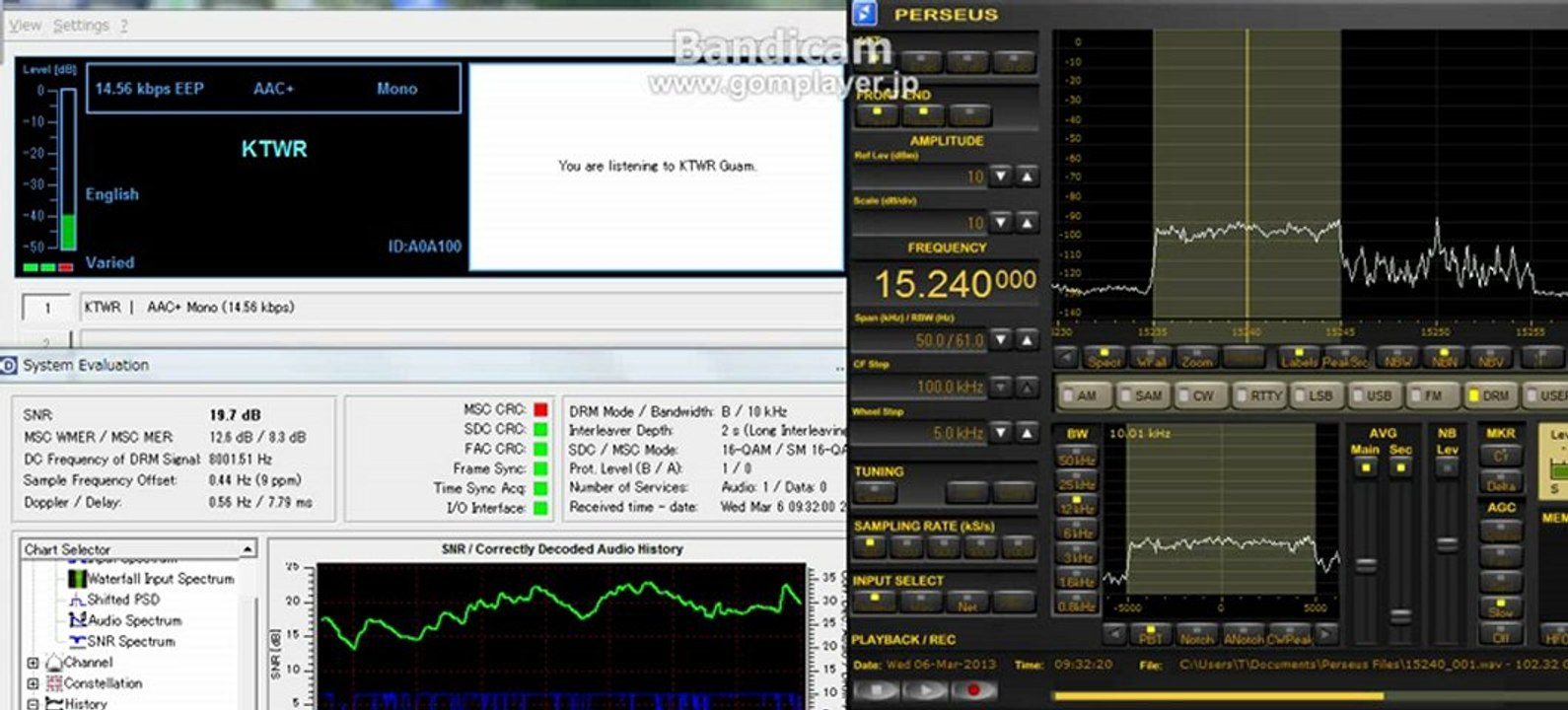Click the System Evaluation window icon
Viewport: 1568px width, 710px height.
tap(8, 365)
